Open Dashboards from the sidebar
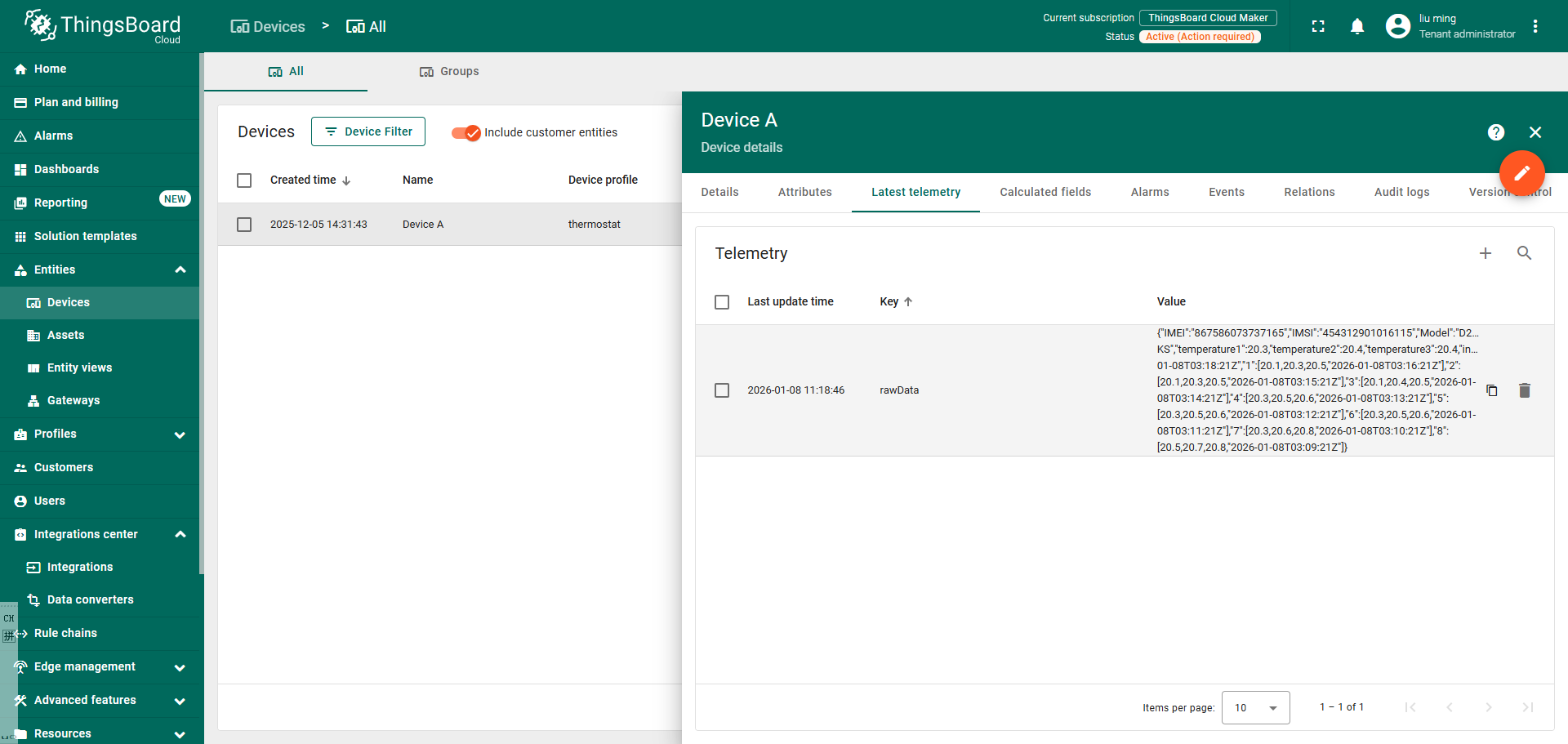This screenshot has height=744, width=1568. click(x=100, y=170)
